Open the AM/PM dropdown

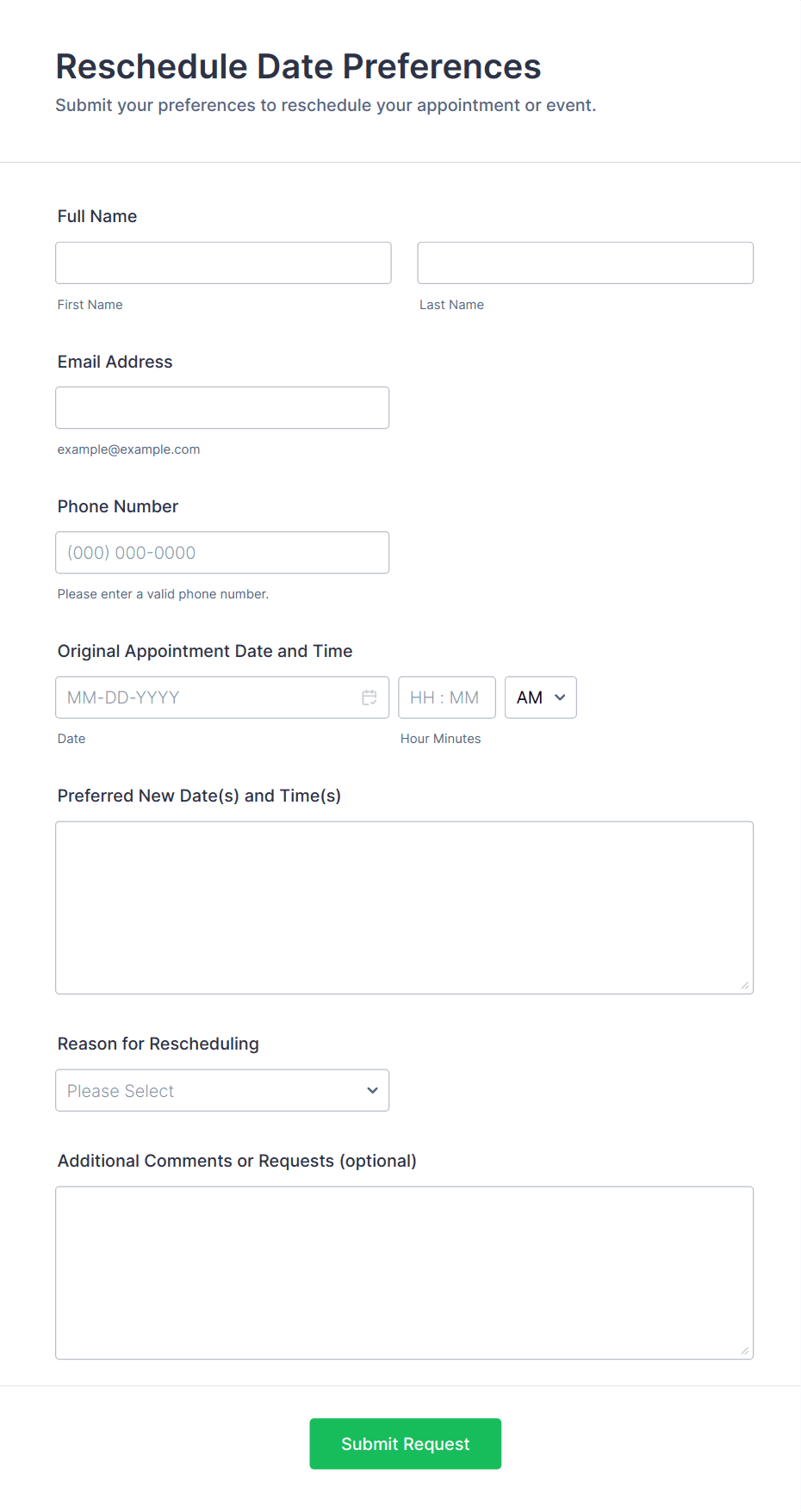pyautogui.click(x=541, y=697)
